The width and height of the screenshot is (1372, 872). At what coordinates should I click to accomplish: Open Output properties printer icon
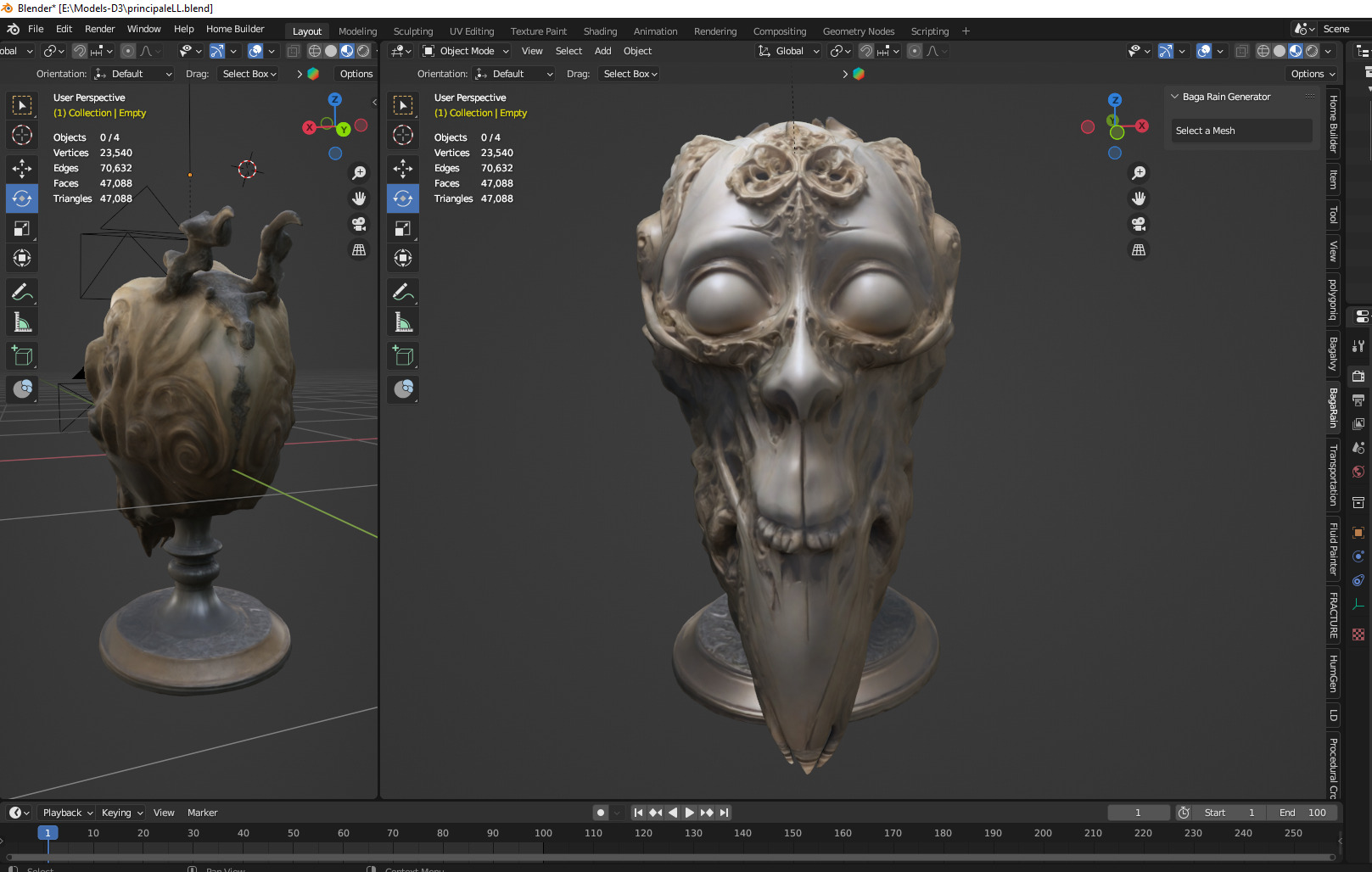[x=1358, y=400]
